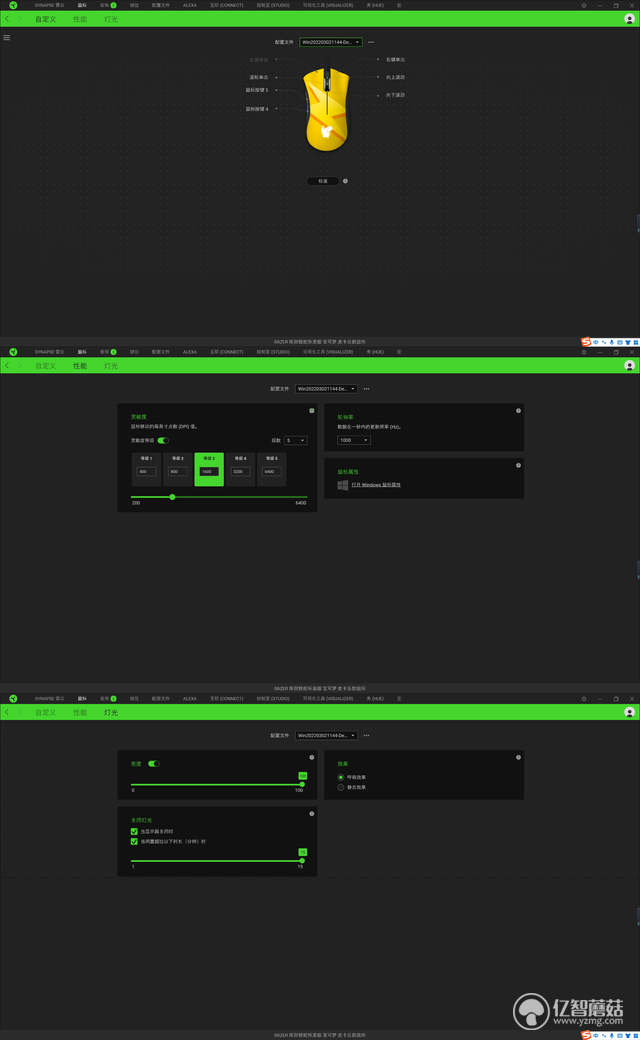Viewport: 640px width, 1040px height.
Task: Open the 配置文件 profile dropdown in the 灯光 window
Action: [326, 736]
